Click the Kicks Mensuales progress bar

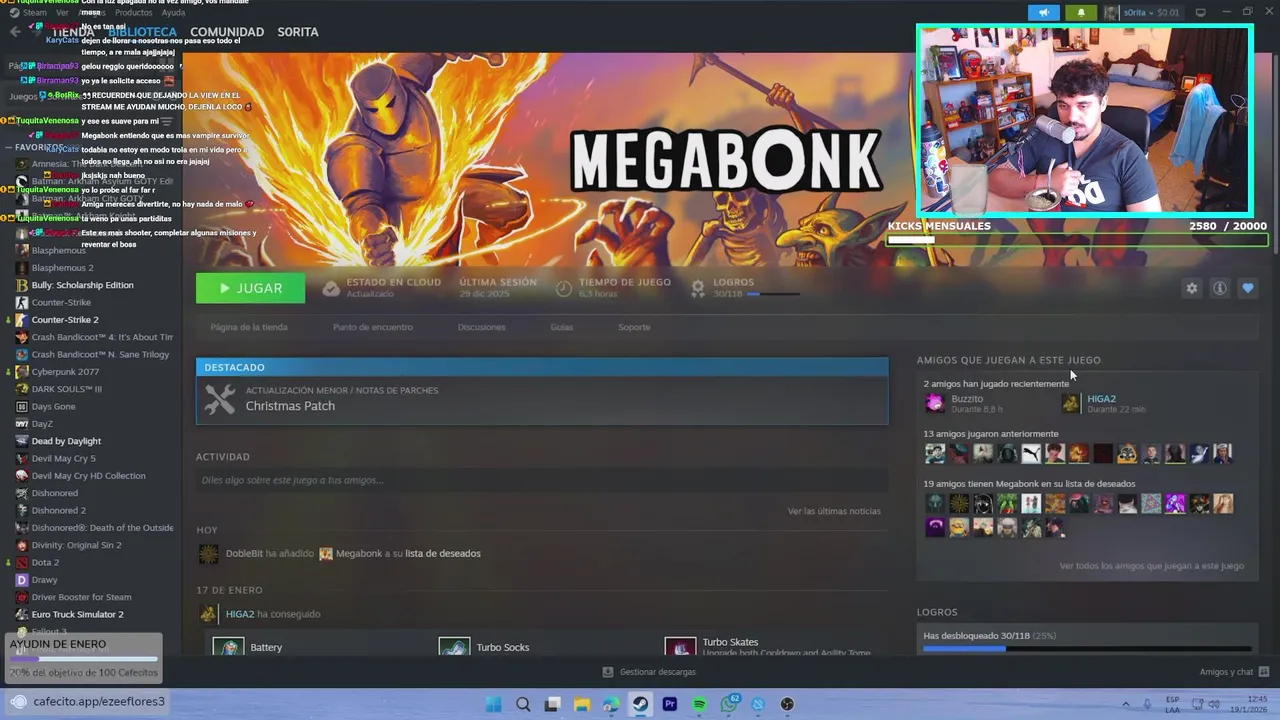coord(1077,240)
